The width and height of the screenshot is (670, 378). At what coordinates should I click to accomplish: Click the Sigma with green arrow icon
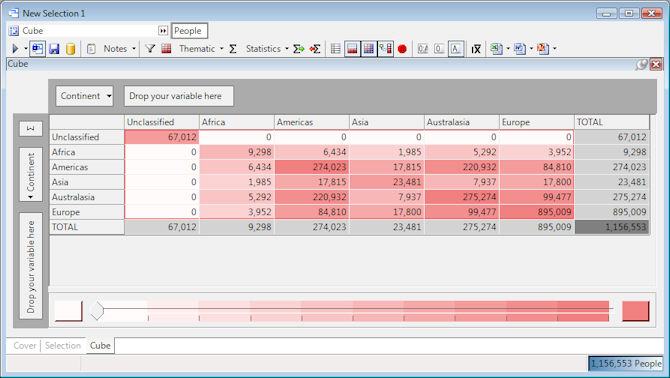tap(299, 49)
